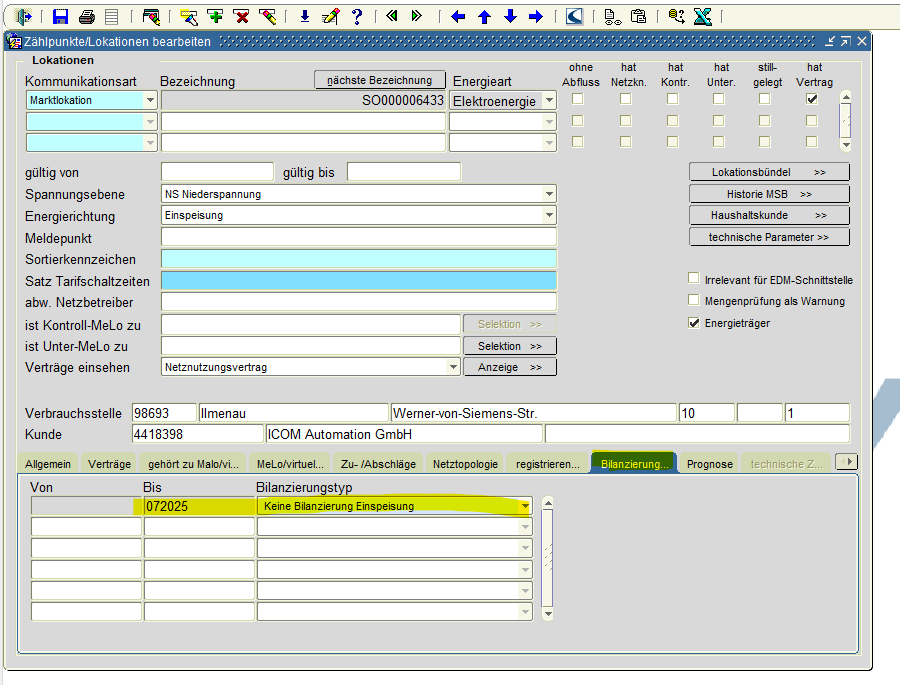The height and width of the screenshot is (685, 900).
Task: Click the blue question mark help icon
Action: pos(356,16)
